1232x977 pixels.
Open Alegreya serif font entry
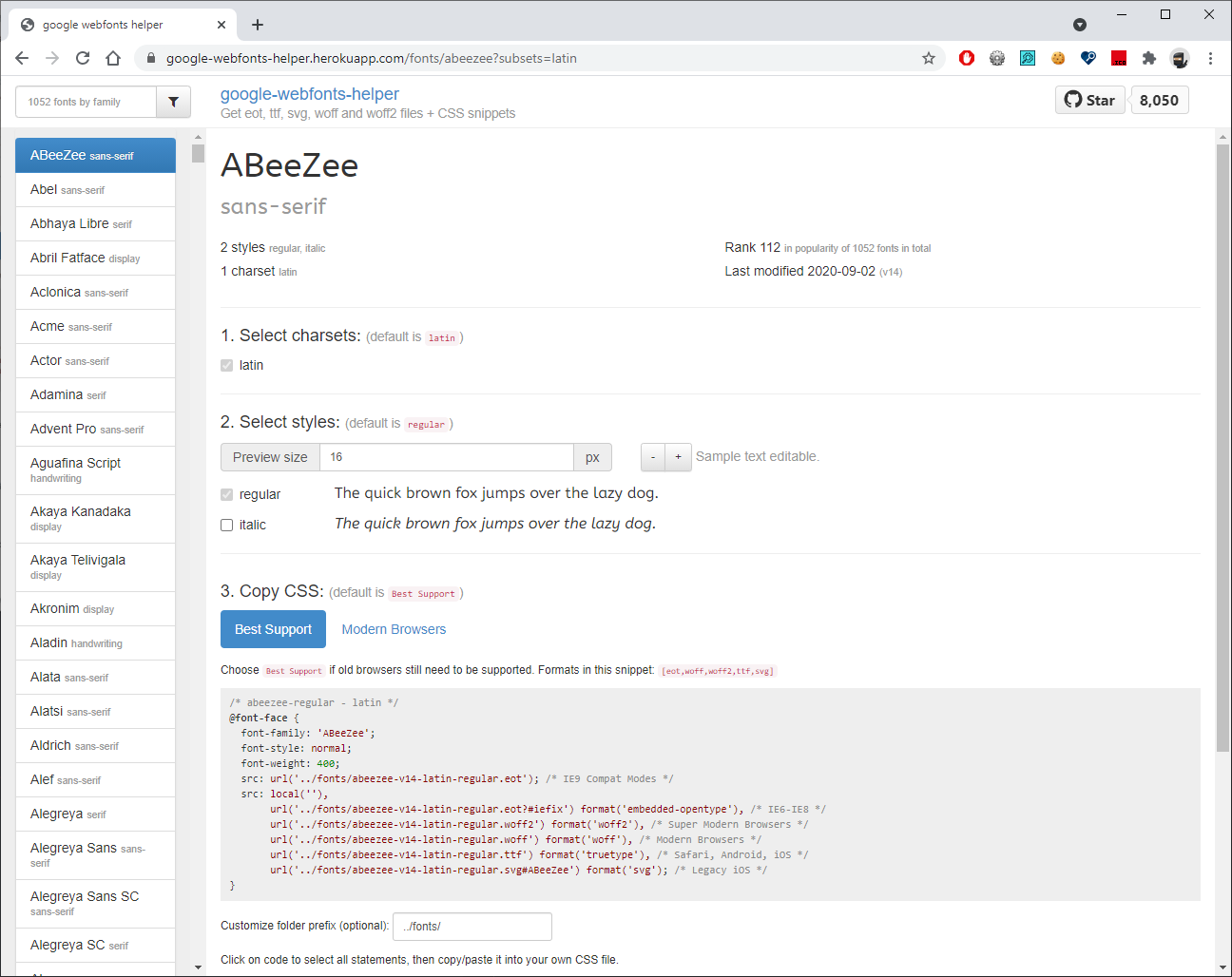pyautogui.click(x=95, y=814)
